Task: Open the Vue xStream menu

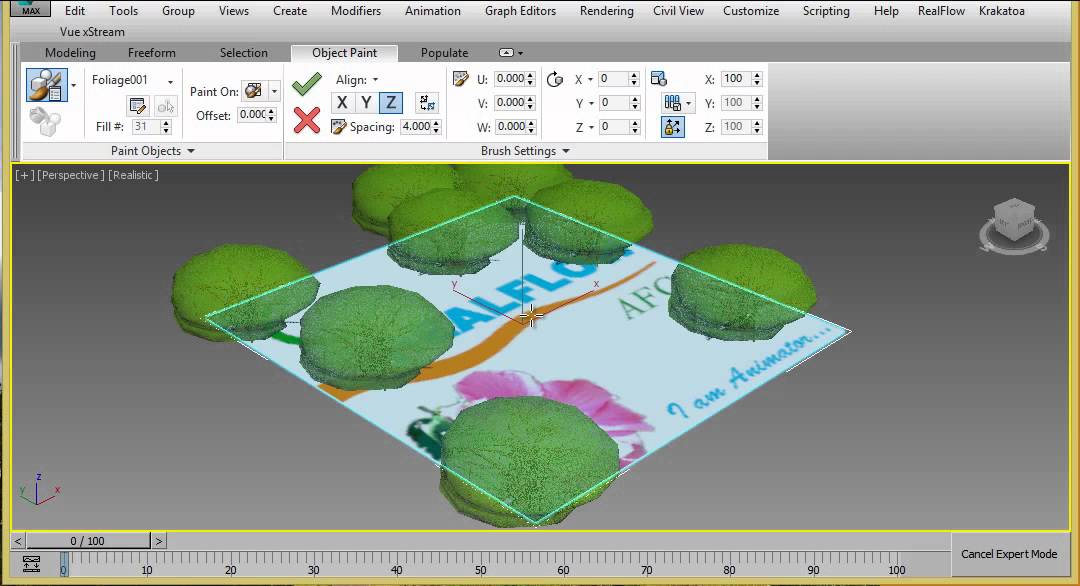Action: click(92, 32)
